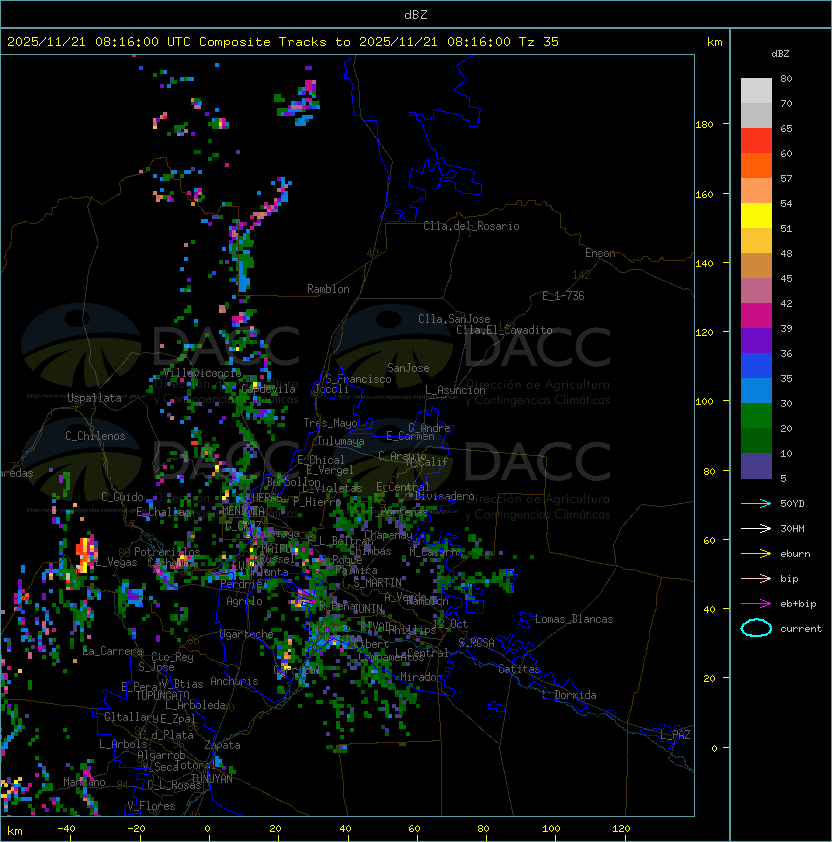Image resolution: width=832 pixels, height=842 pixels.
Task: Click the 'Agrelo' map label
Action: point(244,601)
